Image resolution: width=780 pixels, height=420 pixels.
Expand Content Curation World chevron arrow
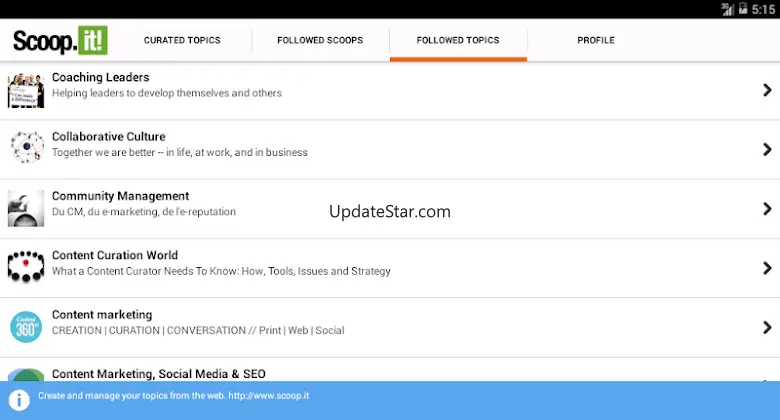[x=767, y=268]
